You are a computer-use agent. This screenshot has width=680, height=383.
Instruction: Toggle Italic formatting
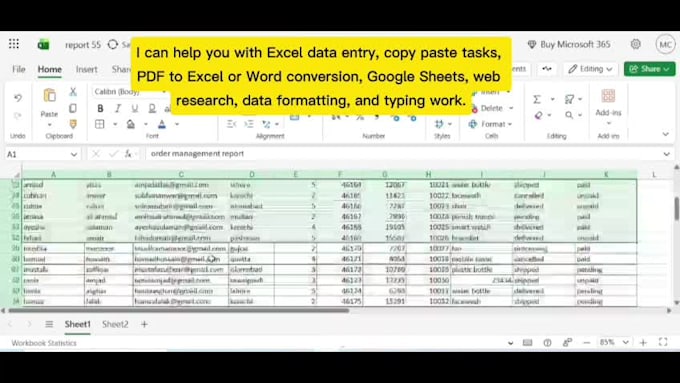click(118, 108)
